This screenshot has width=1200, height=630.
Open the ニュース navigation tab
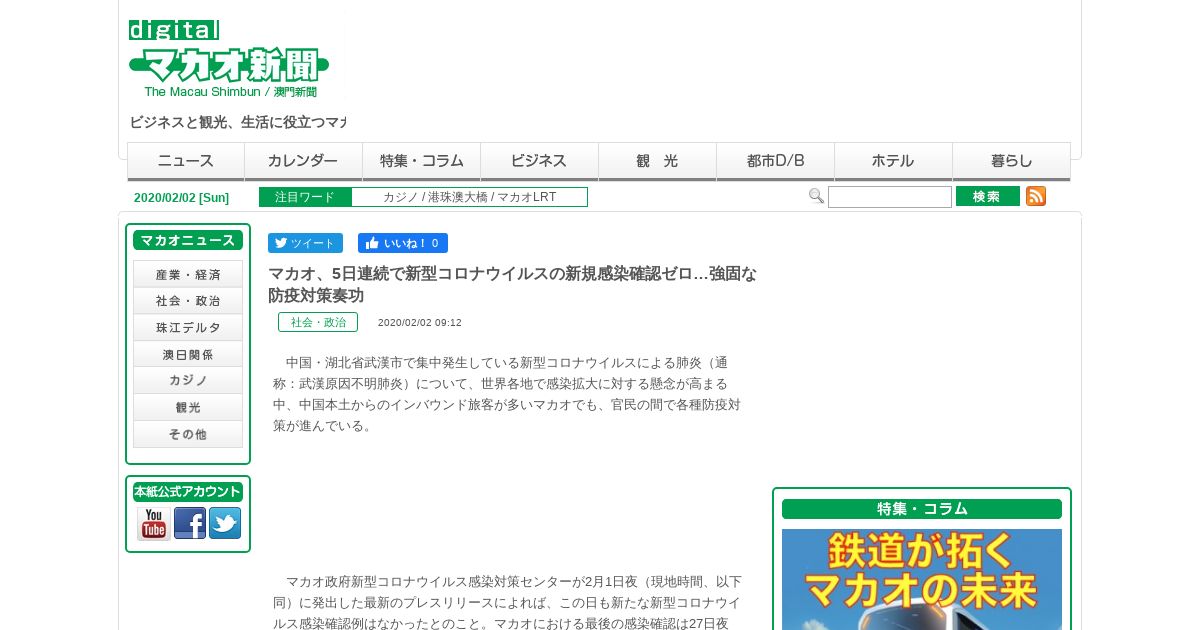point(186,161)
